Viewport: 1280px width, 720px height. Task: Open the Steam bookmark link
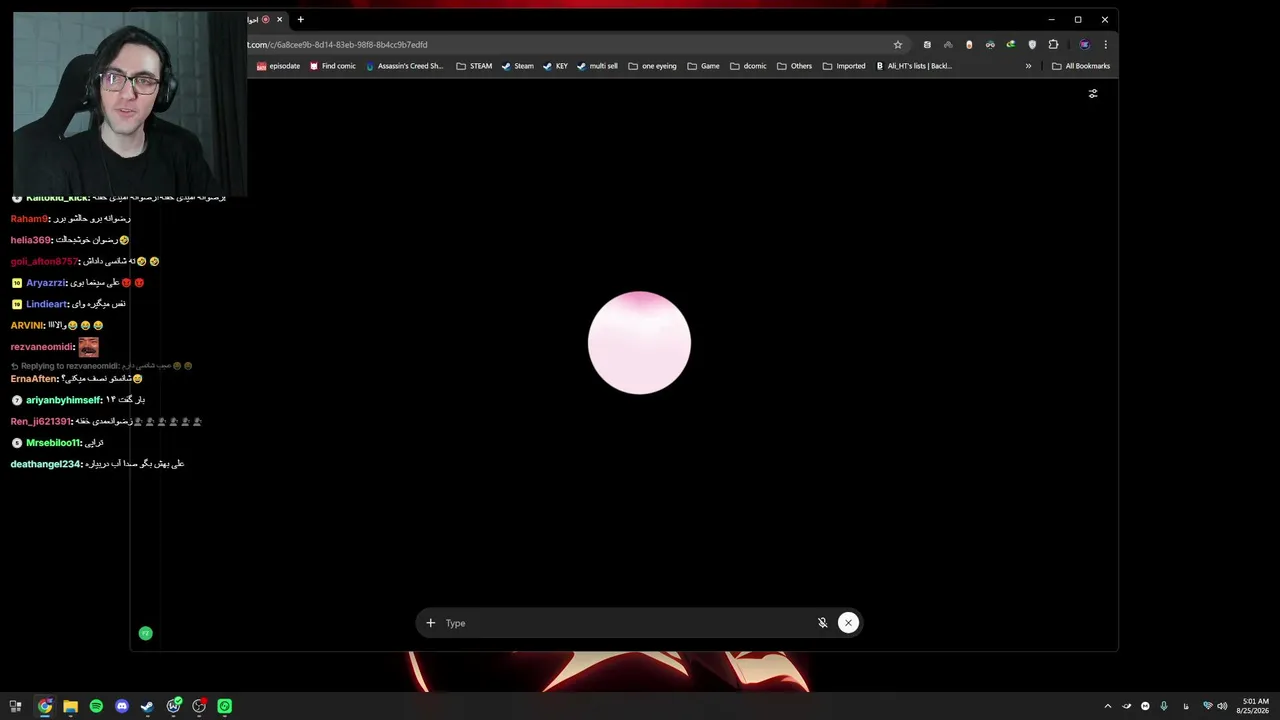click(x=517, y=66)
